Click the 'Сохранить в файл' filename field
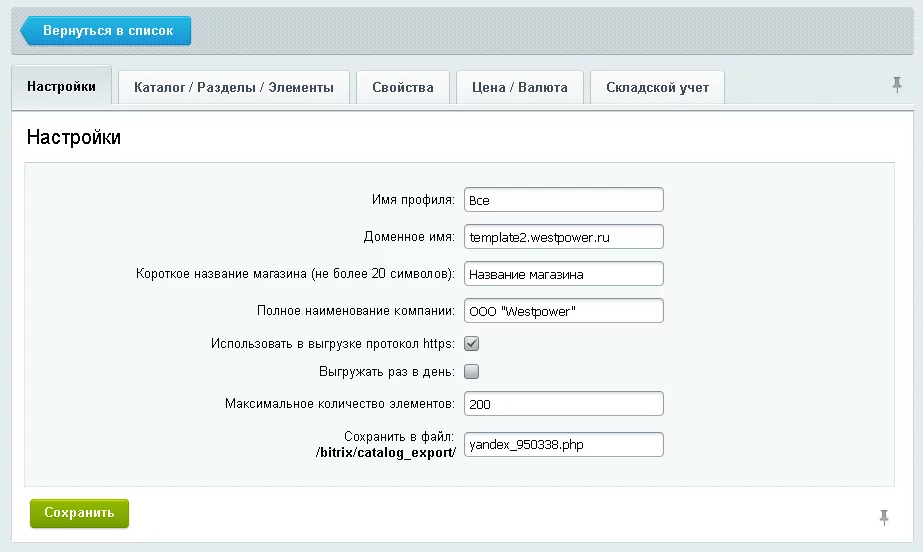 [563, 444]
